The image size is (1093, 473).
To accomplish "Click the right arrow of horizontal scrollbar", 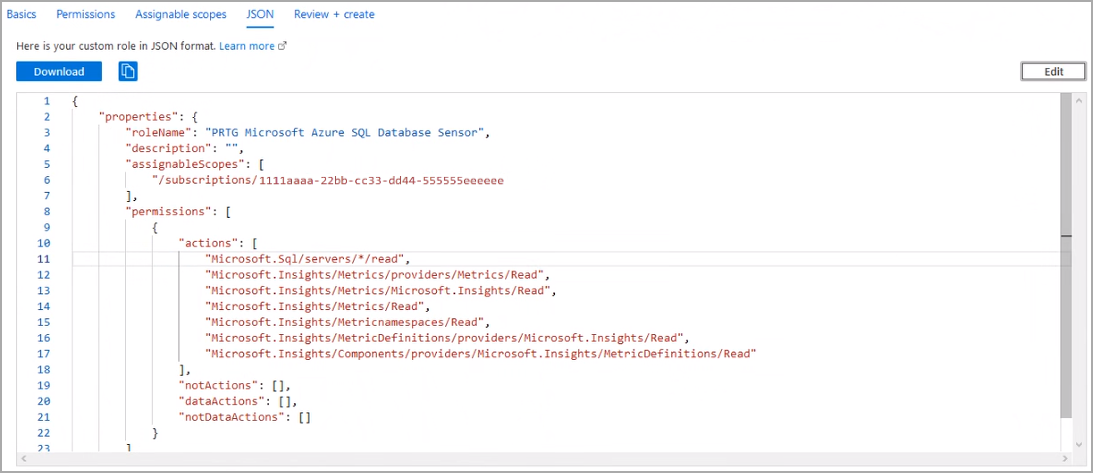I will (1064, 458).
